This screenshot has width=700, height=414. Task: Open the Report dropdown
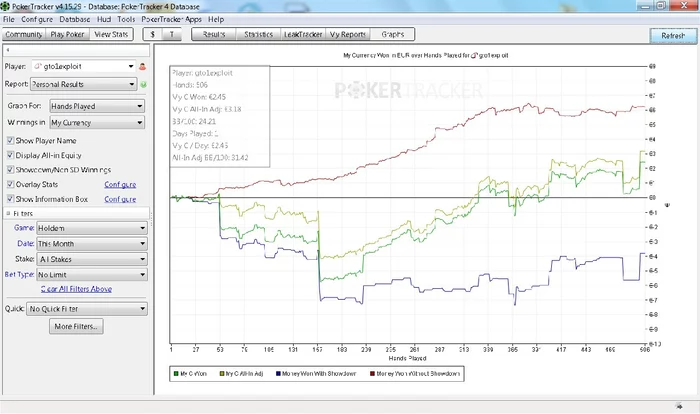pyautogui.click(x=83, y=84)
